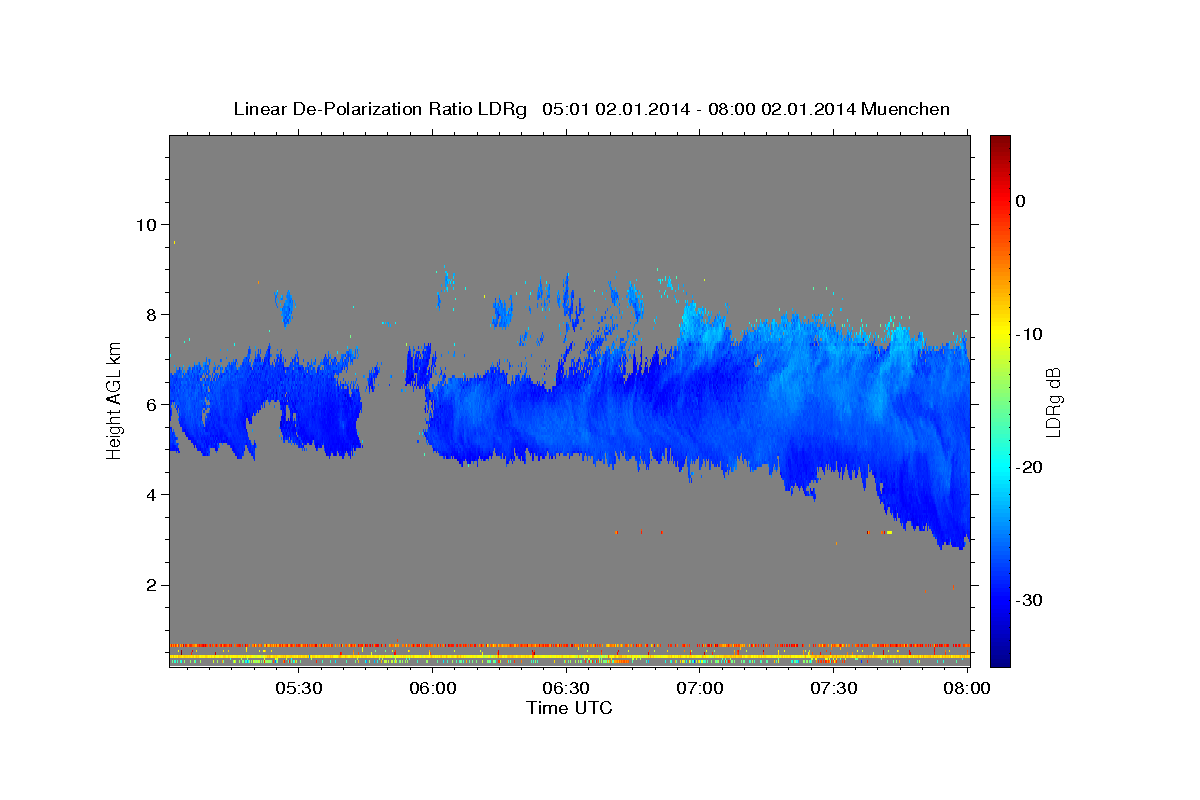Click the red noise band near the ground
This screenshot has height=800, width=1200.
coord(569,645)
